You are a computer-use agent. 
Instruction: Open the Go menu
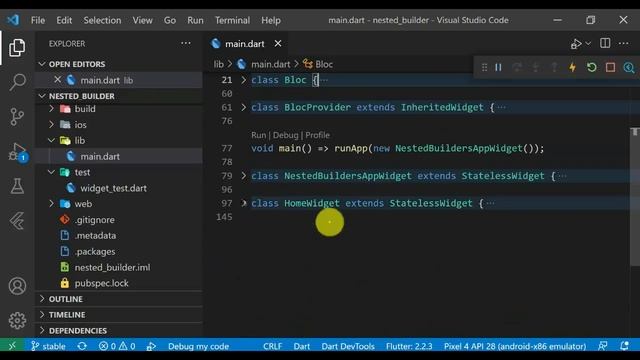tap(170, 20)
